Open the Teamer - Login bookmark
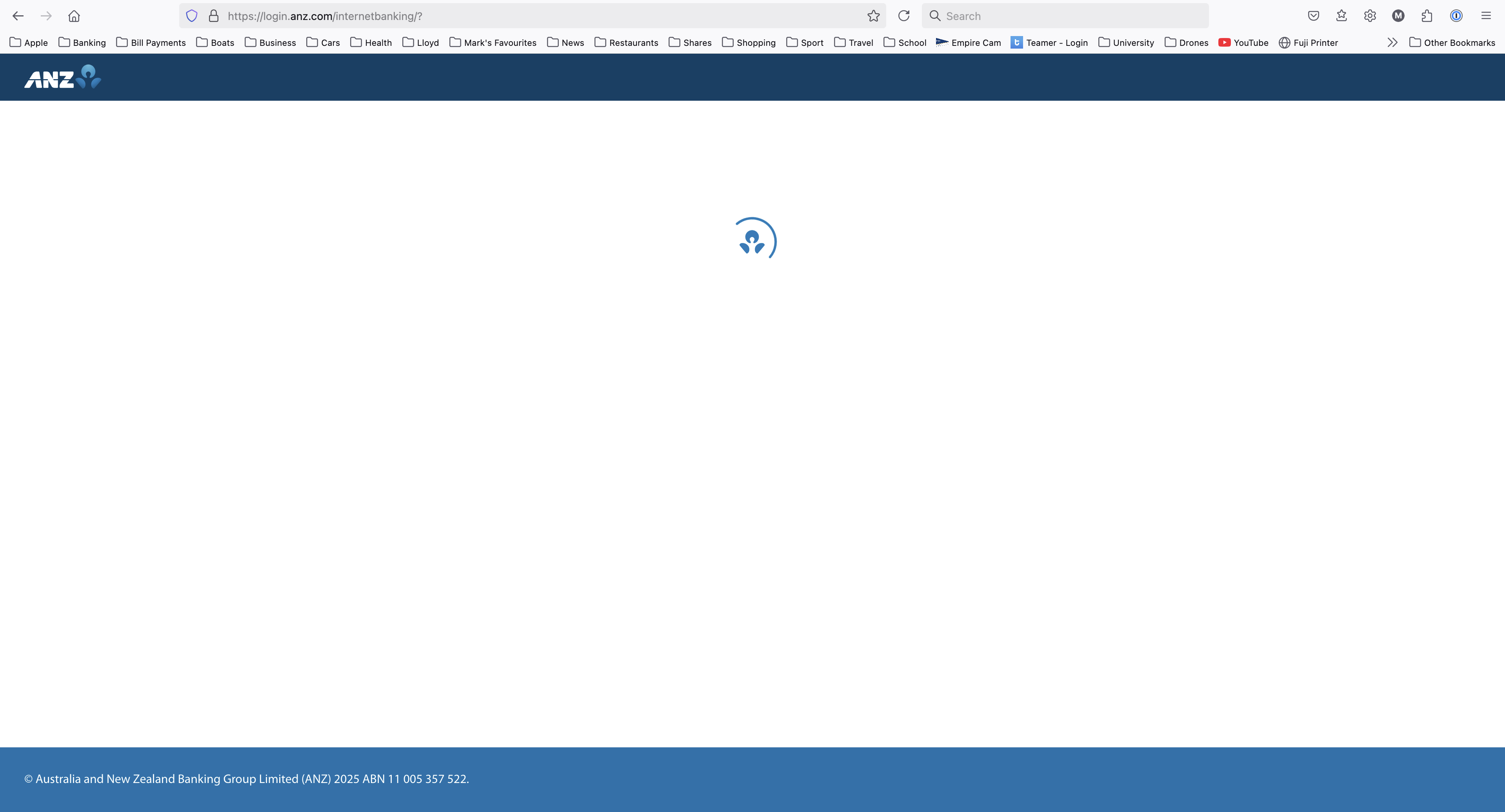Screen dimensions: 1505x812 point(1049,43)
